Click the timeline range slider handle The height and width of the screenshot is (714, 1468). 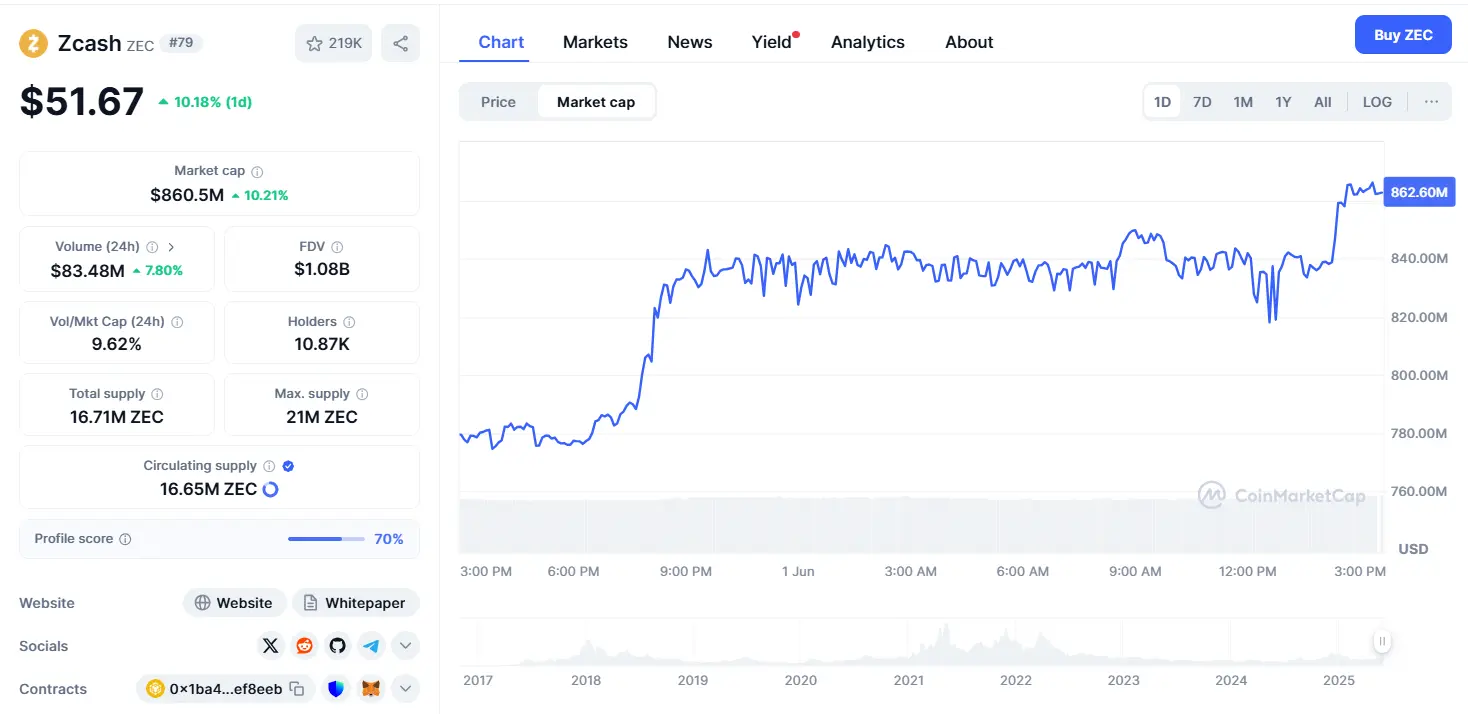pyautogui.click(x=1382, y=642)
